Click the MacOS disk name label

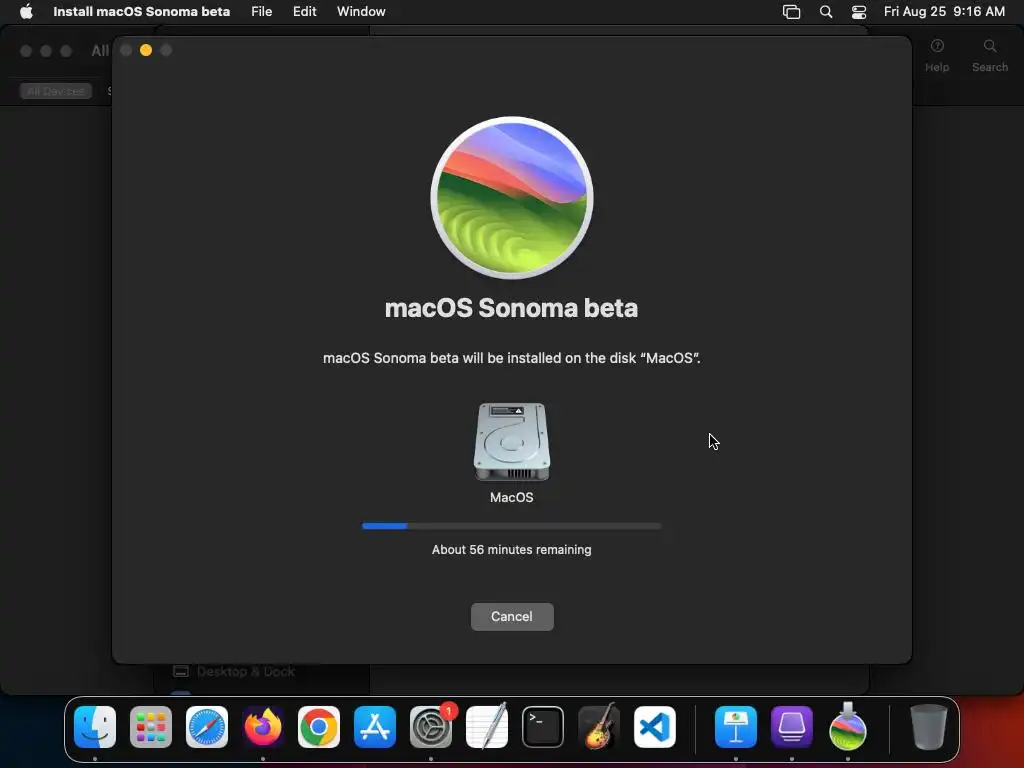(512, 497)
